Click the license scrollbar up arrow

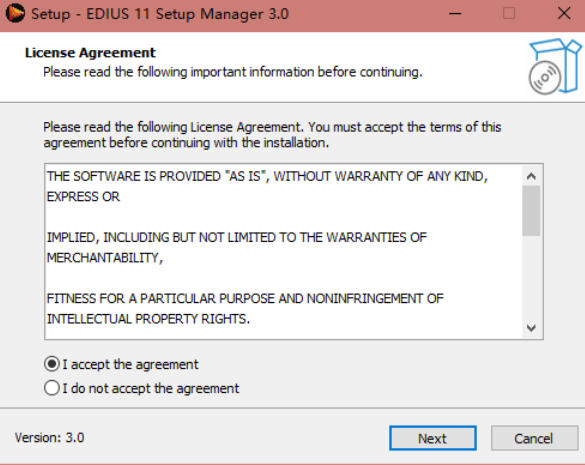click(x=531, y=176)
